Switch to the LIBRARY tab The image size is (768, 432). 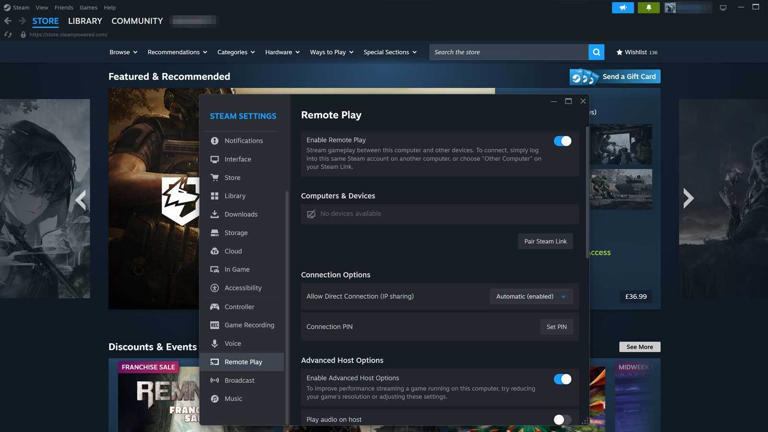85,21
